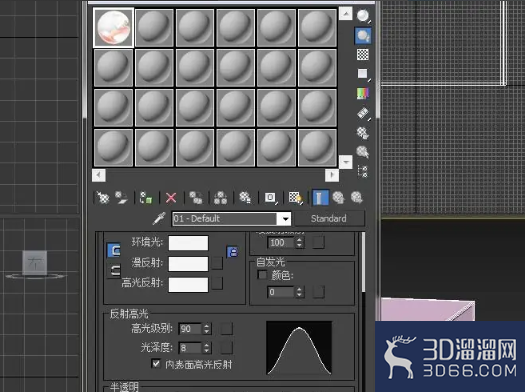525x392 pixels.
Task: Open the 高光反射 specular color swatch
Action: 188,285
